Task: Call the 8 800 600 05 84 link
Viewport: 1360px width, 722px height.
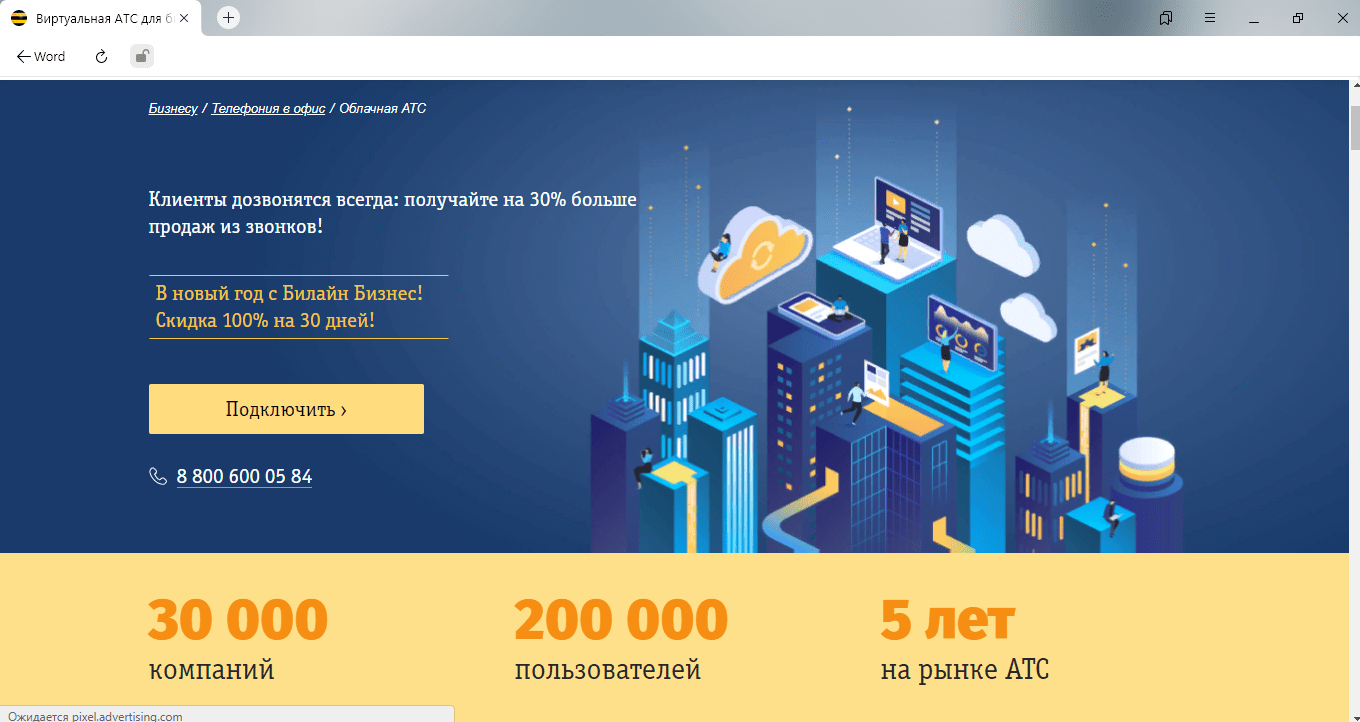Action: 244,477
